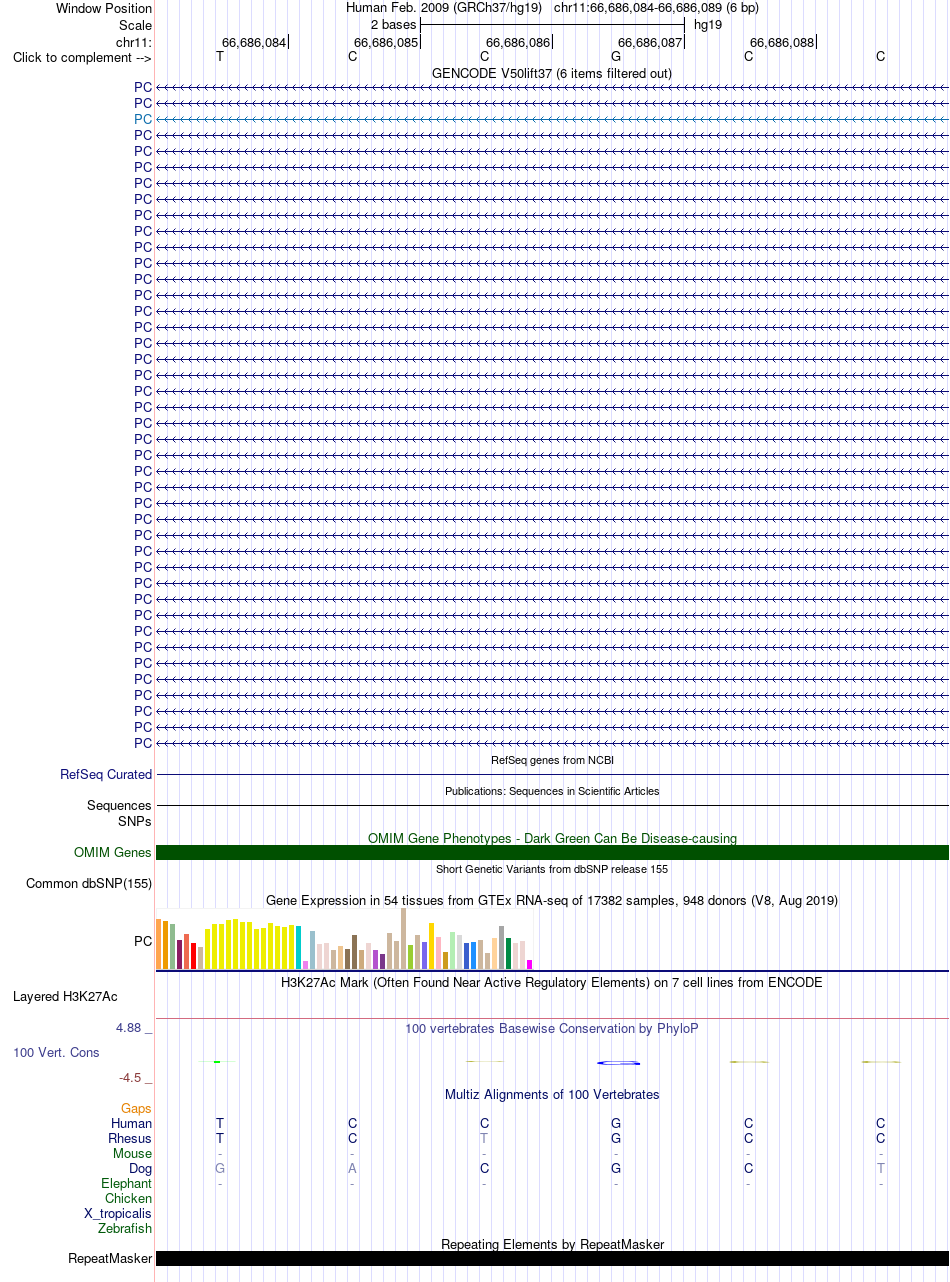Image resolution: width=950 pixels, height=1282 pixels.
Task: Open the GENCODE V50lift37 track title
Action: [x=552, y=74]
